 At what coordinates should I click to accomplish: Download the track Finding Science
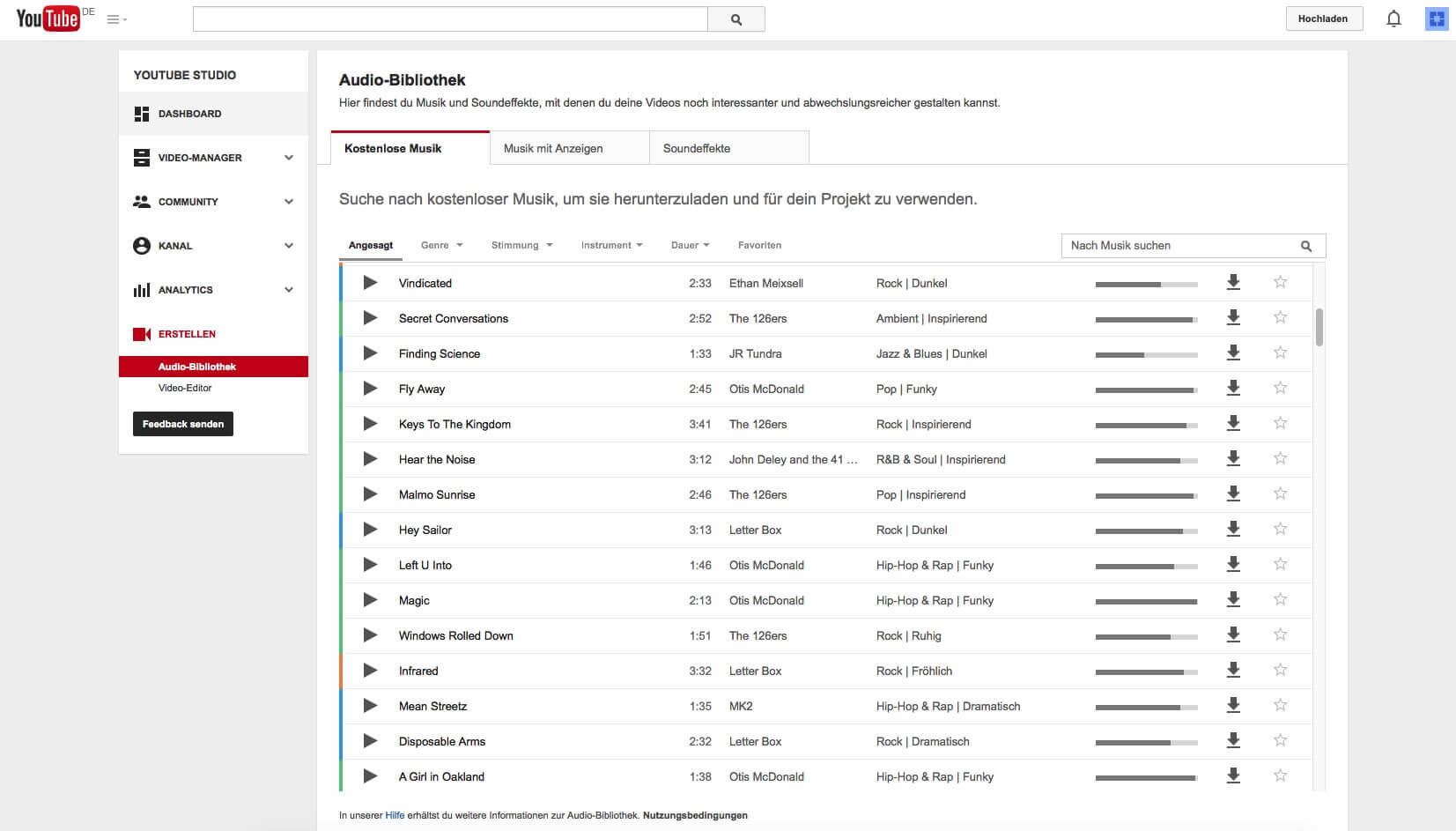pyautogui.click(x=1233, y=352)
